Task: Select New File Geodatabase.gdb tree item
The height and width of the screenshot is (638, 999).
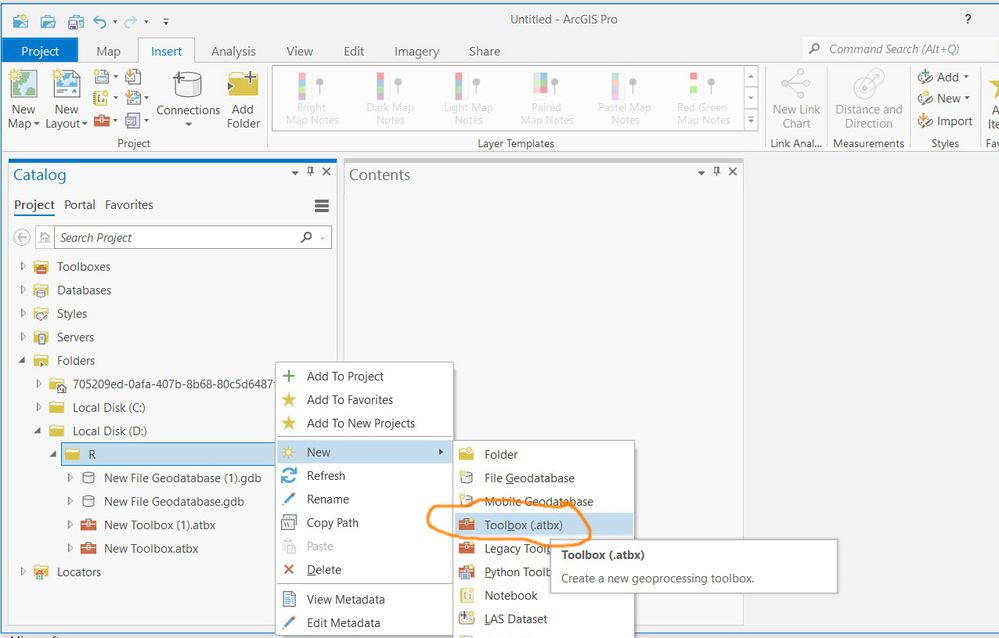Action: point(174,502)
